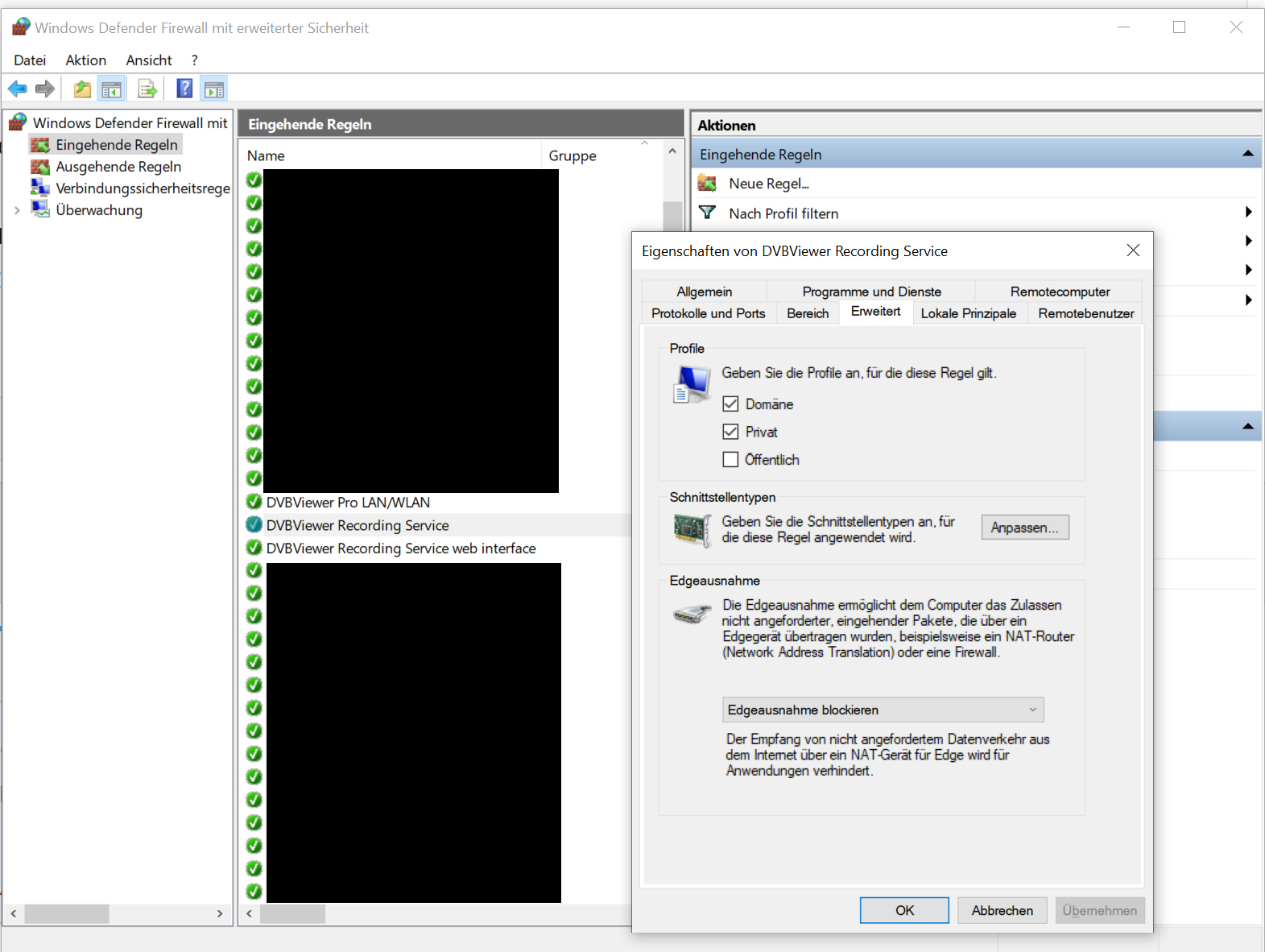
Task: Toggle the Privat profile checkbox
Action: [x=730, y=432]
